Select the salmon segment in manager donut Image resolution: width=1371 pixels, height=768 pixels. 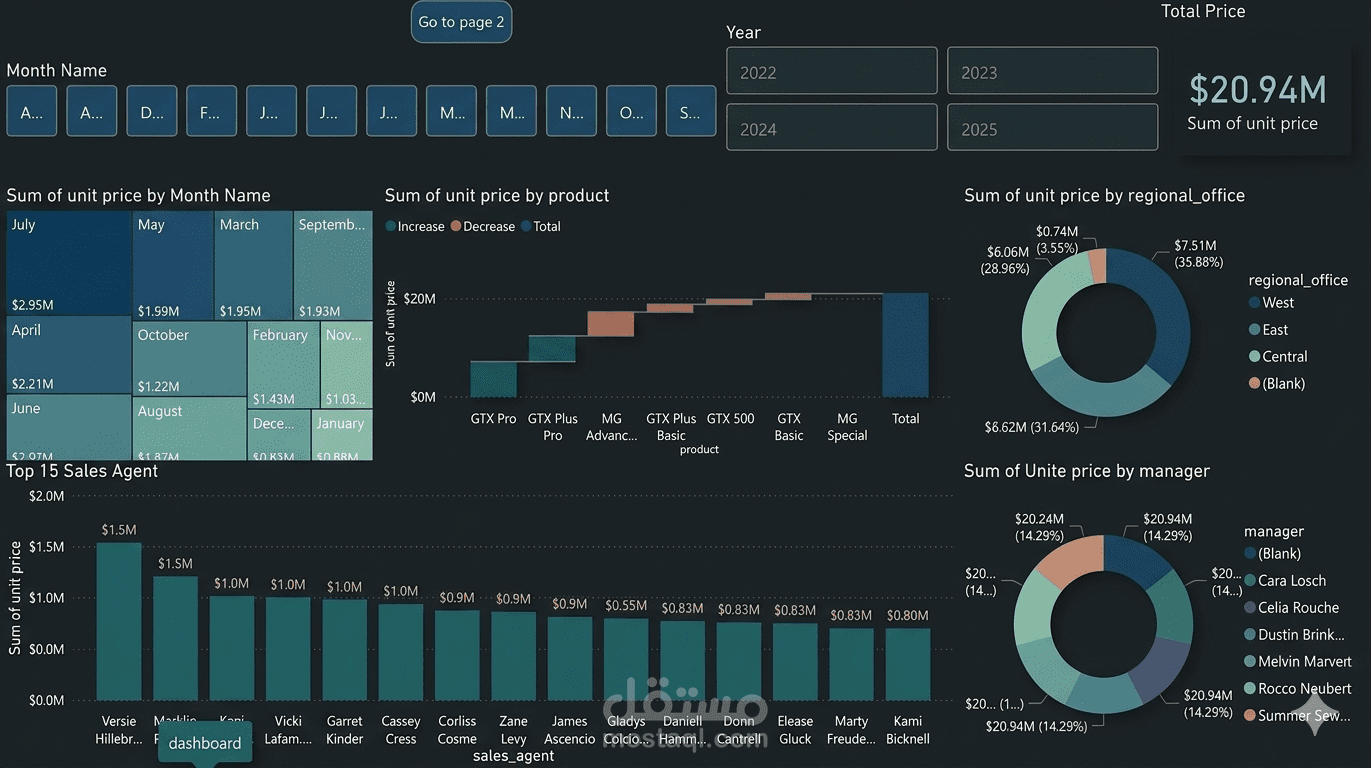click(x=1073, y=561)
